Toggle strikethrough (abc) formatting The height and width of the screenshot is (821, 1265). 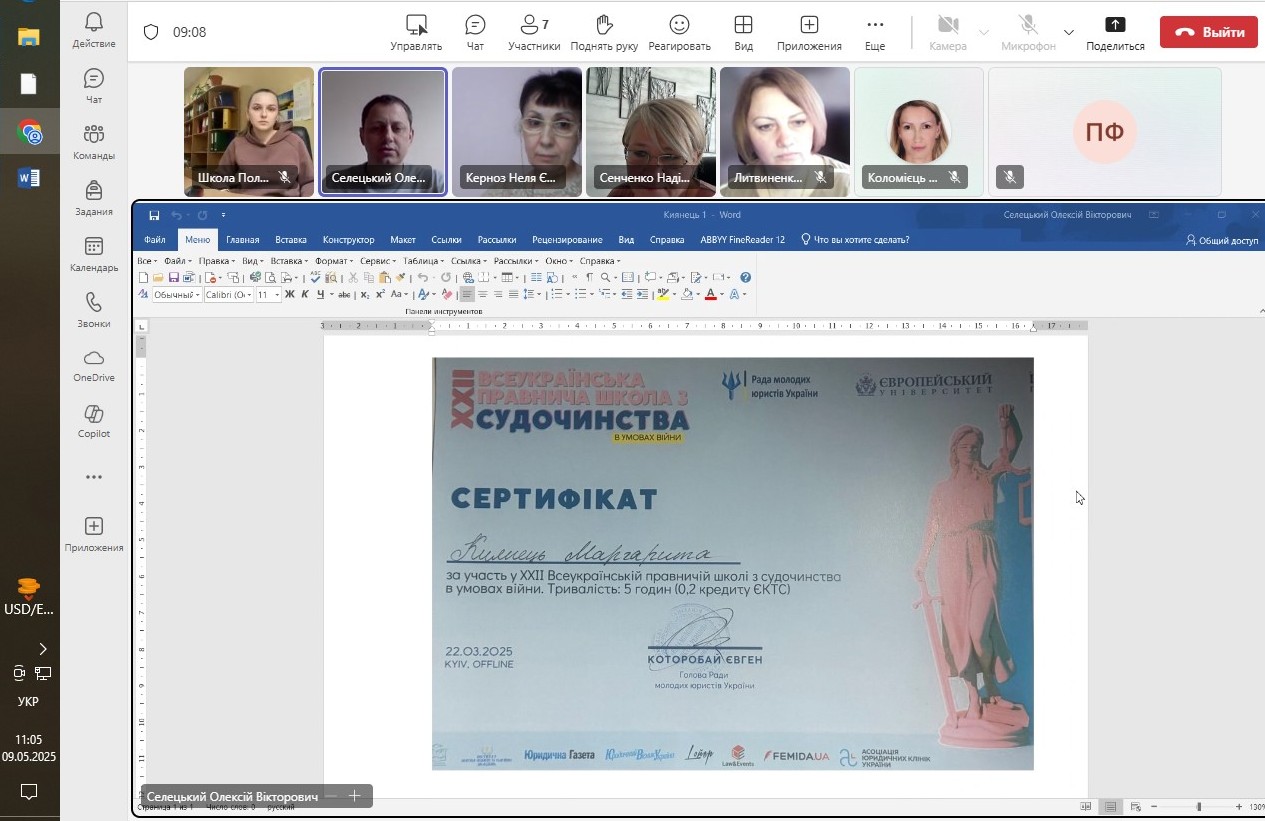click(344, 294)
